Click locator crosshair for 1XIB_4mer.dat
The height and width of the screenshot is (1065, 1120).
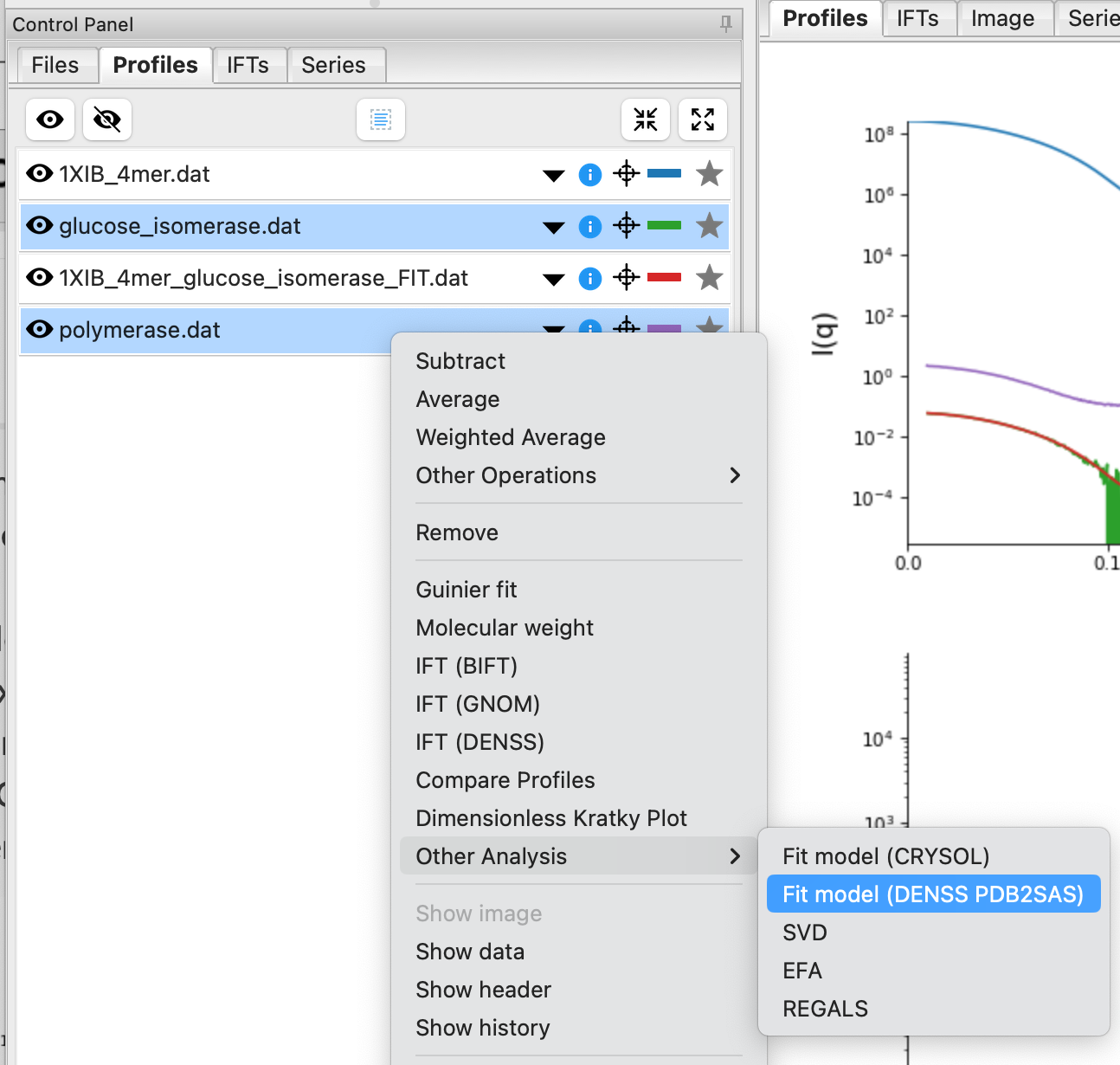pos(627,174)
